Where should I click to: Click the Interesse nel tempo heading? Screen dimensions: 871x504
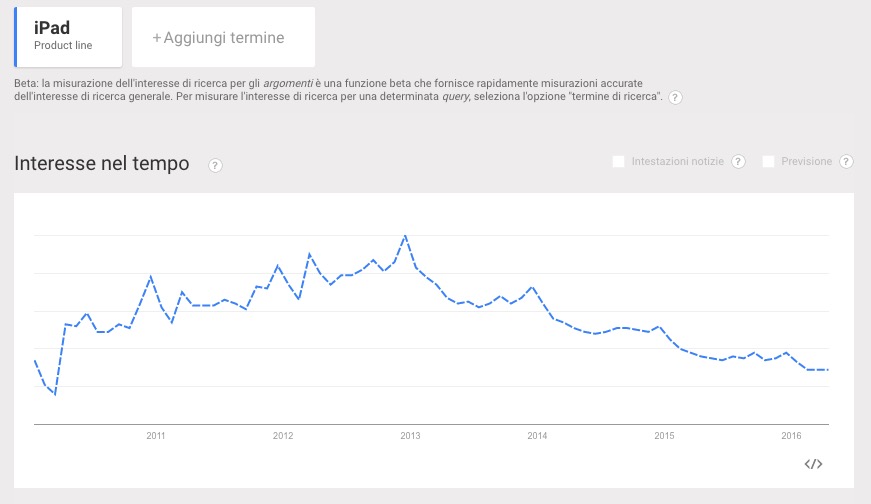tap(102, 164)
